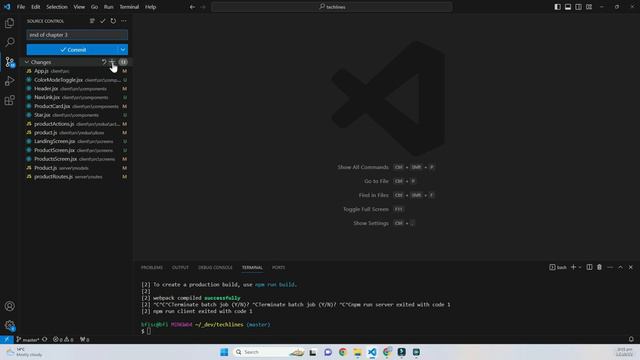Open the techlines command center search

pos(332,7)
